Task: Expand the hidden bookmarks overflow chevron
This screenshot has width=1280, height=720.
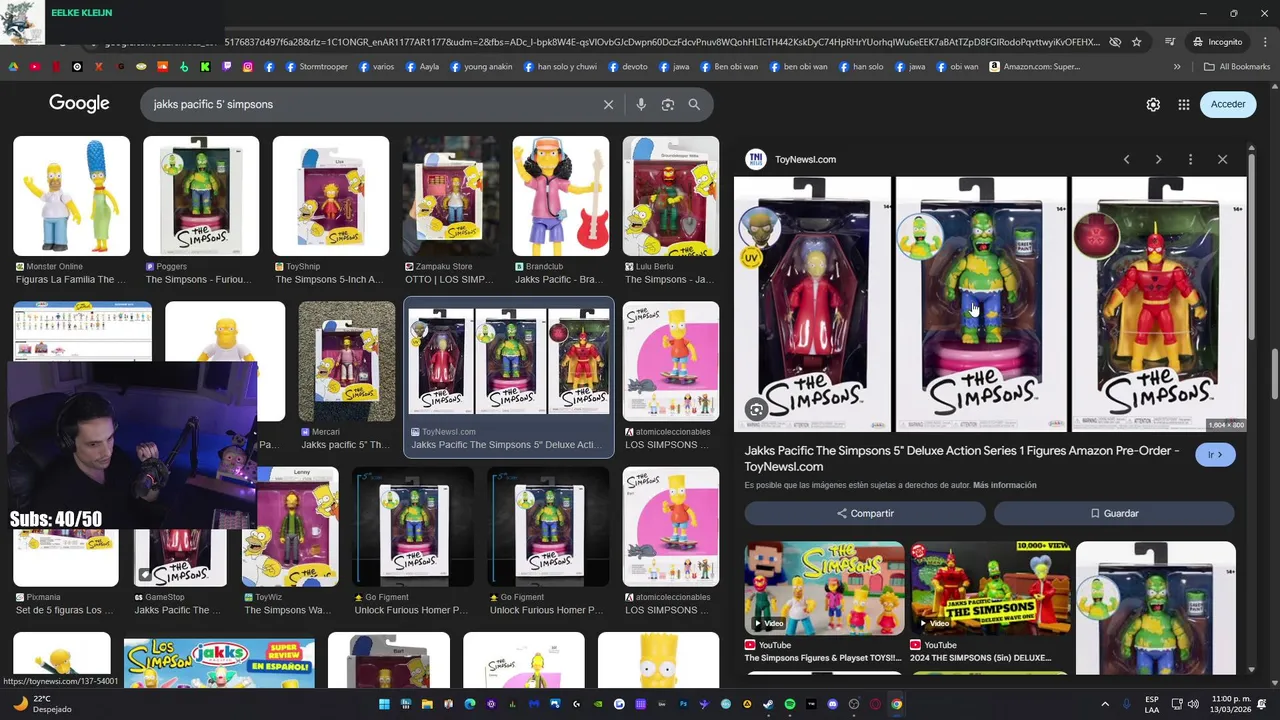Action: coord(1177,67)
